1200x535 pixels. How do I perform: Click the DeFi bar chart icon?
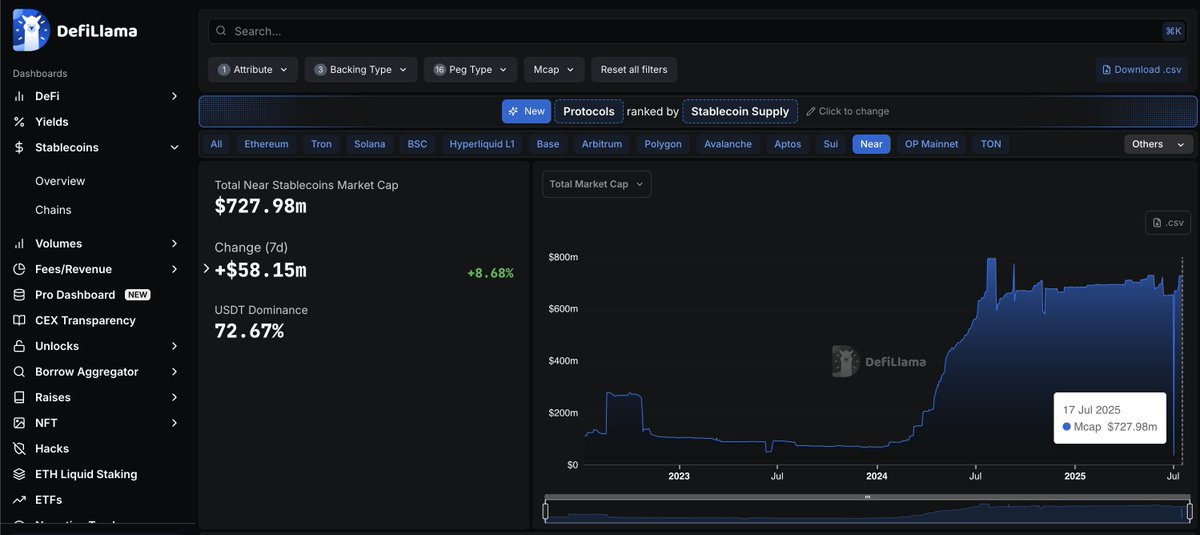pos(19,96)
